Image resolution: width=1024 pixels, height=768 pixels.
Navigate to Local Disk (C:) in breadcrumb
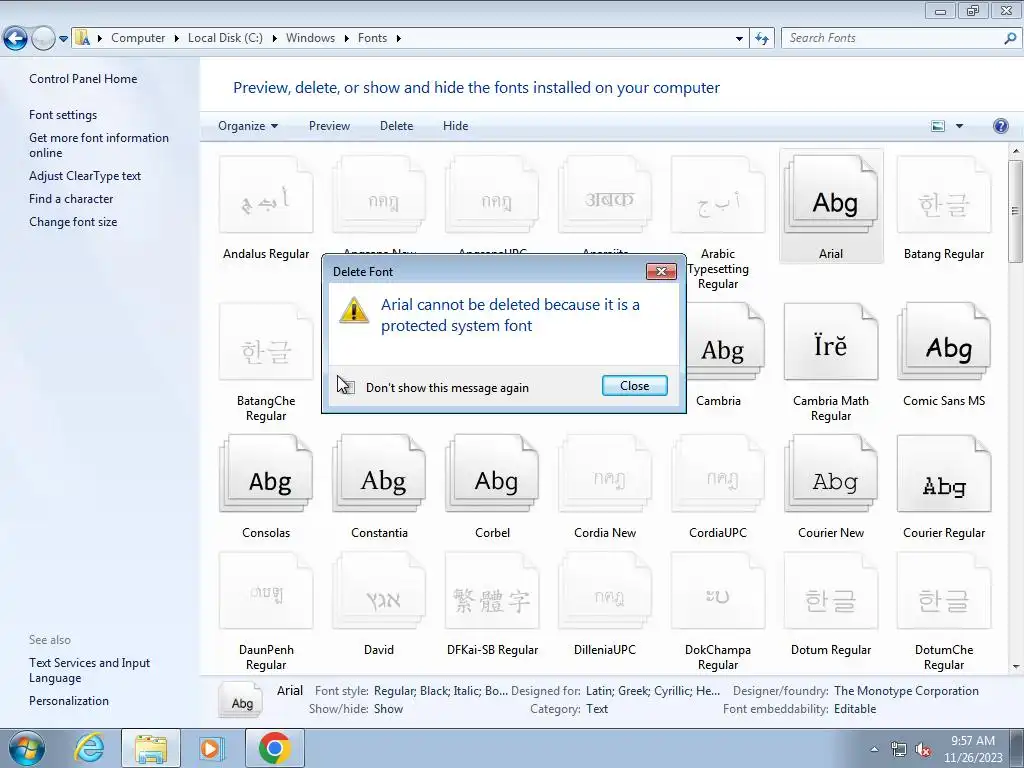pos(225,38)
